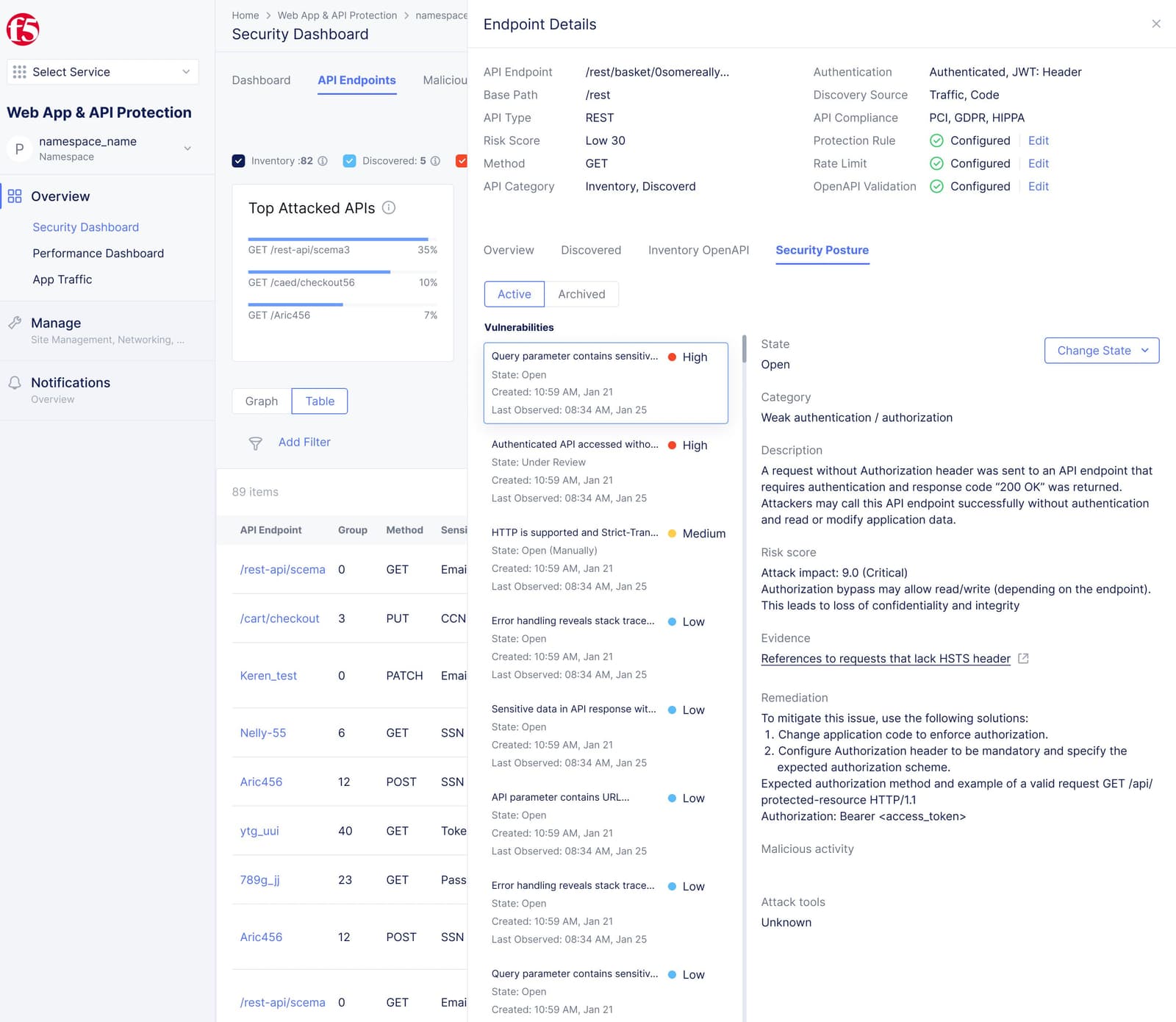
Task: Click the info icon next to Top Attacked APIs
Action: click(x=389, y=207)
